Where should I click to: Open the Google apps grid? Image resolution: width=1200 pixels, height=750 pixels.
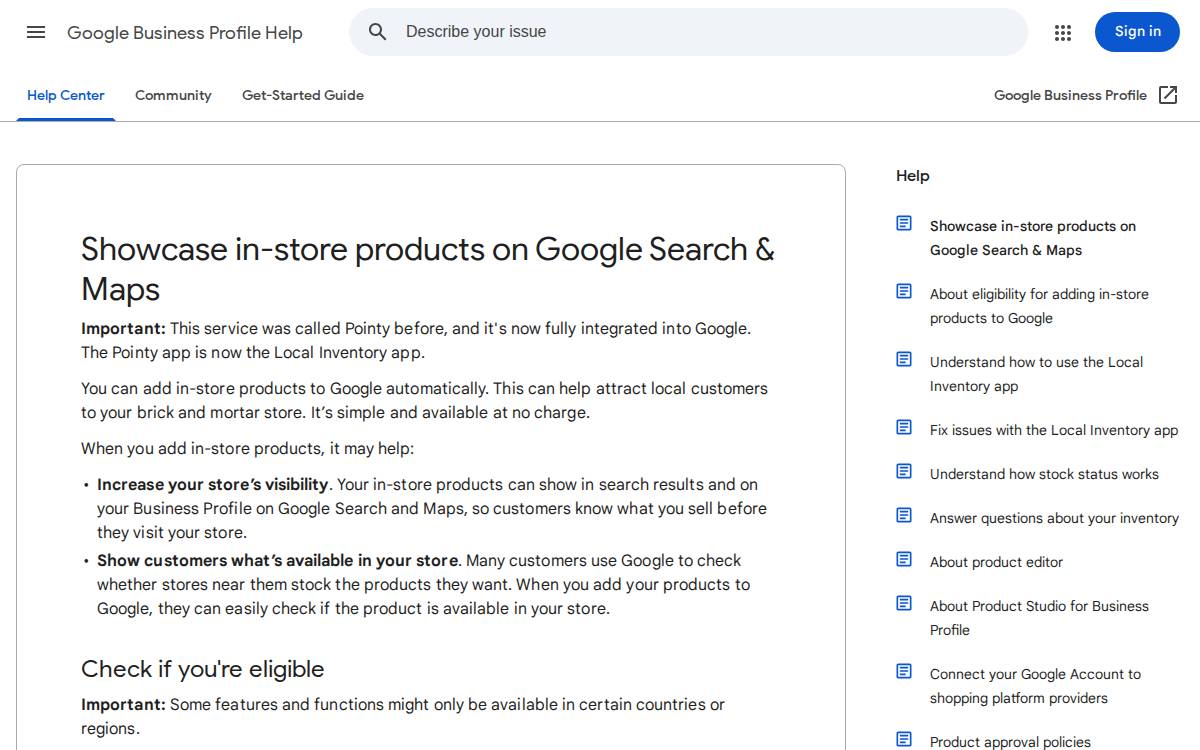1063,32
